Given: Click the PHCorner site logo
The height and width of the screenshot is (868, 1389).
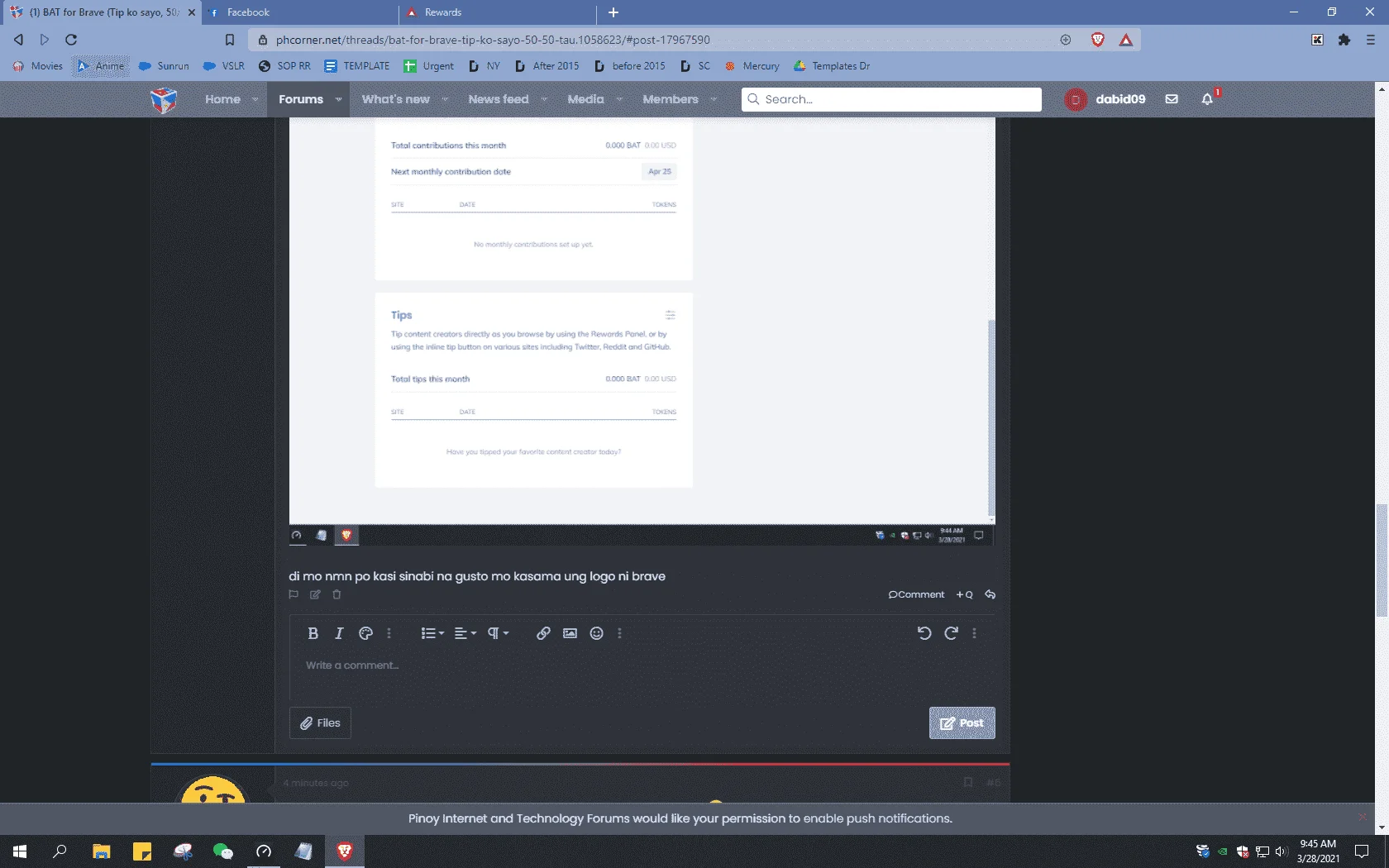Looking at the screenshot, I should click(164, 99).
